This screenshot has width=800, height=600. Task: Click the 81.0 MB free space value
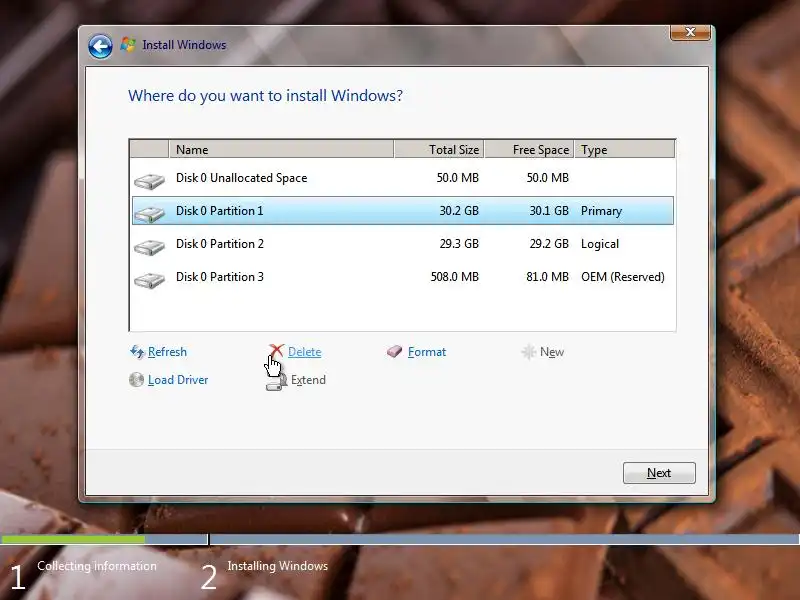pyautogui.click(x=547, y=277)
